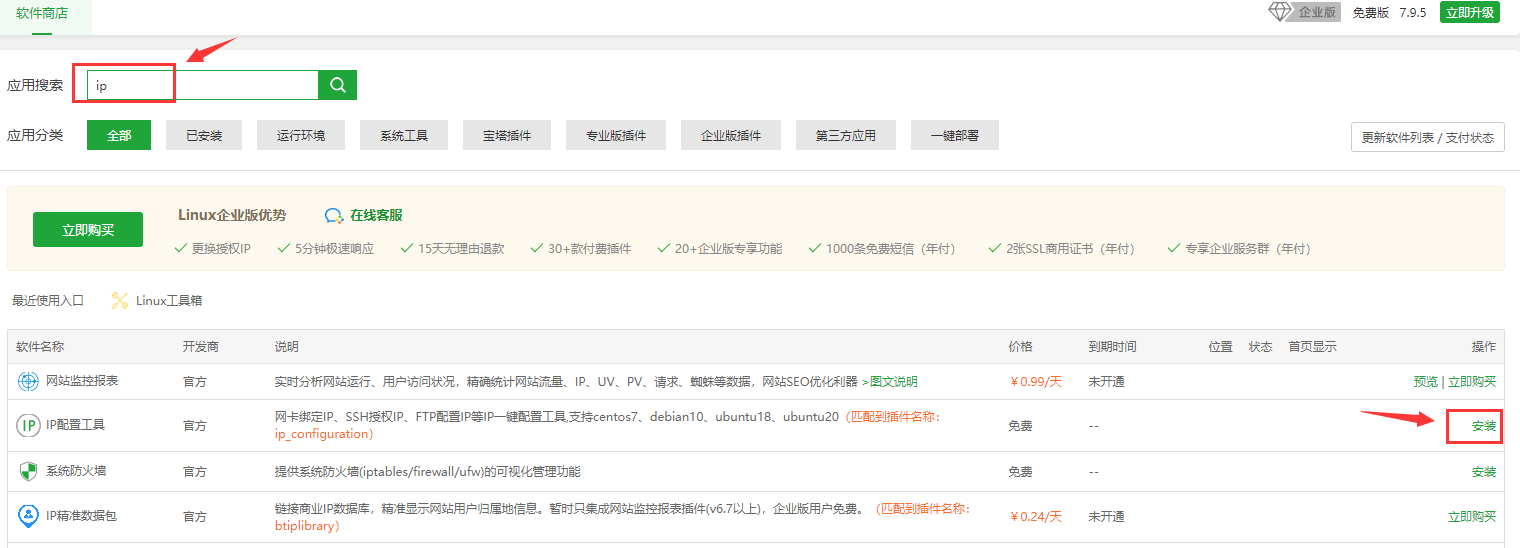Click the green search magnifier button
This screenshot has width=1520, height=548.
(337, 85)
